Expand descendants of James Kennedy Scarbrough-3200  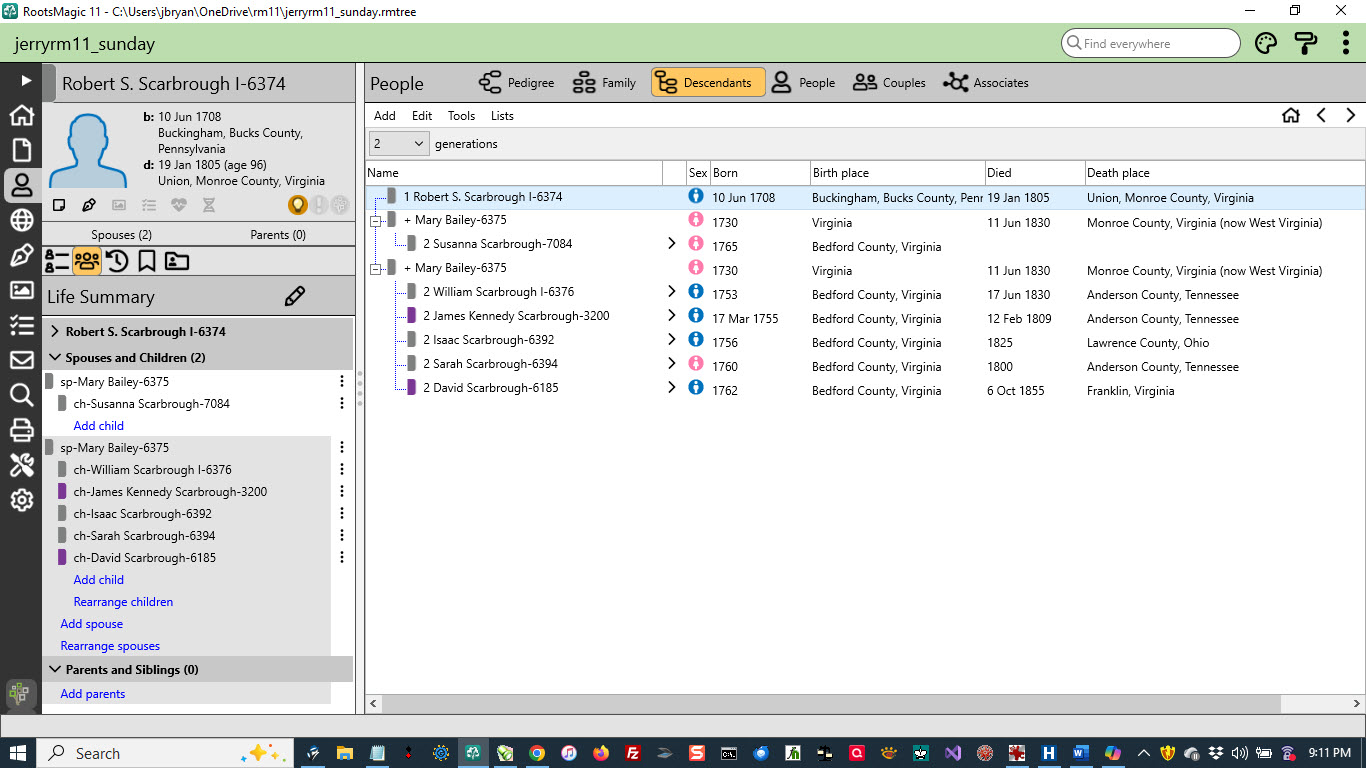(672, 316)
